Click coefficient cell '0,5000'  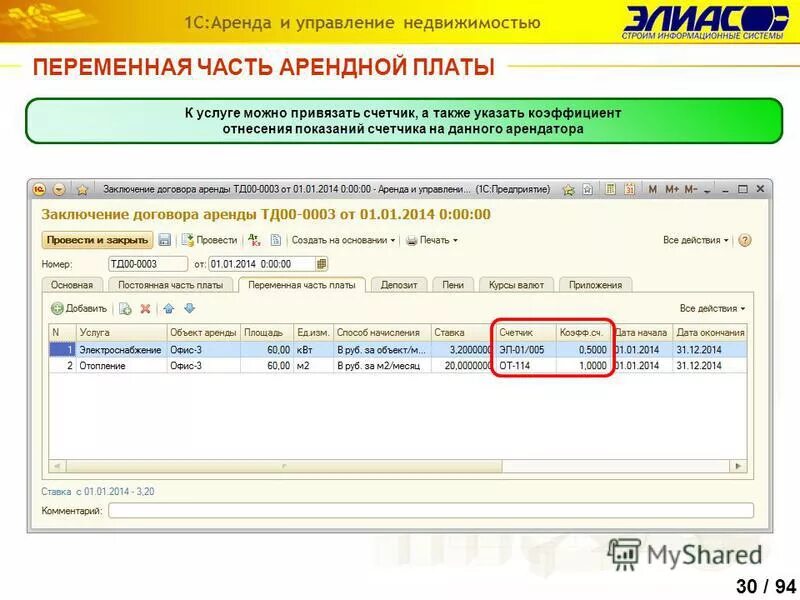point(583,349)
